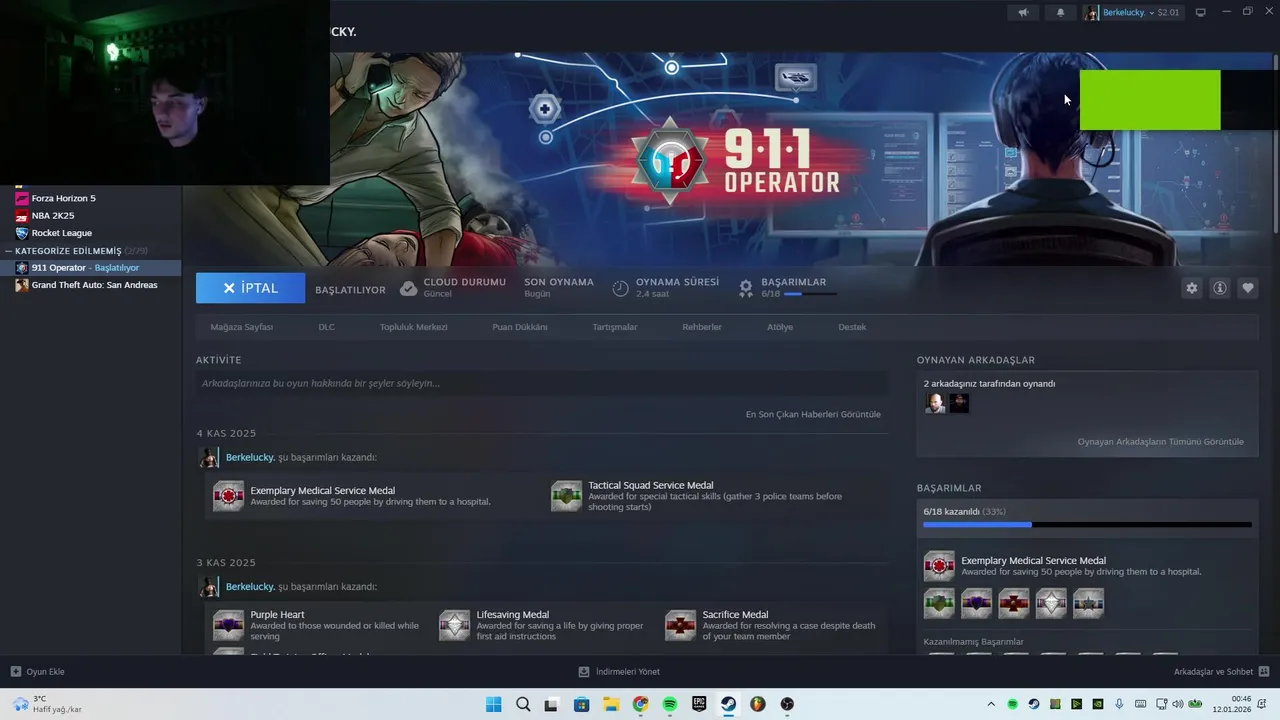Open Google Chrome from taskbar
Viewport: 1280px width, 720px height.
pyautogui.click(x=640, y=704)
